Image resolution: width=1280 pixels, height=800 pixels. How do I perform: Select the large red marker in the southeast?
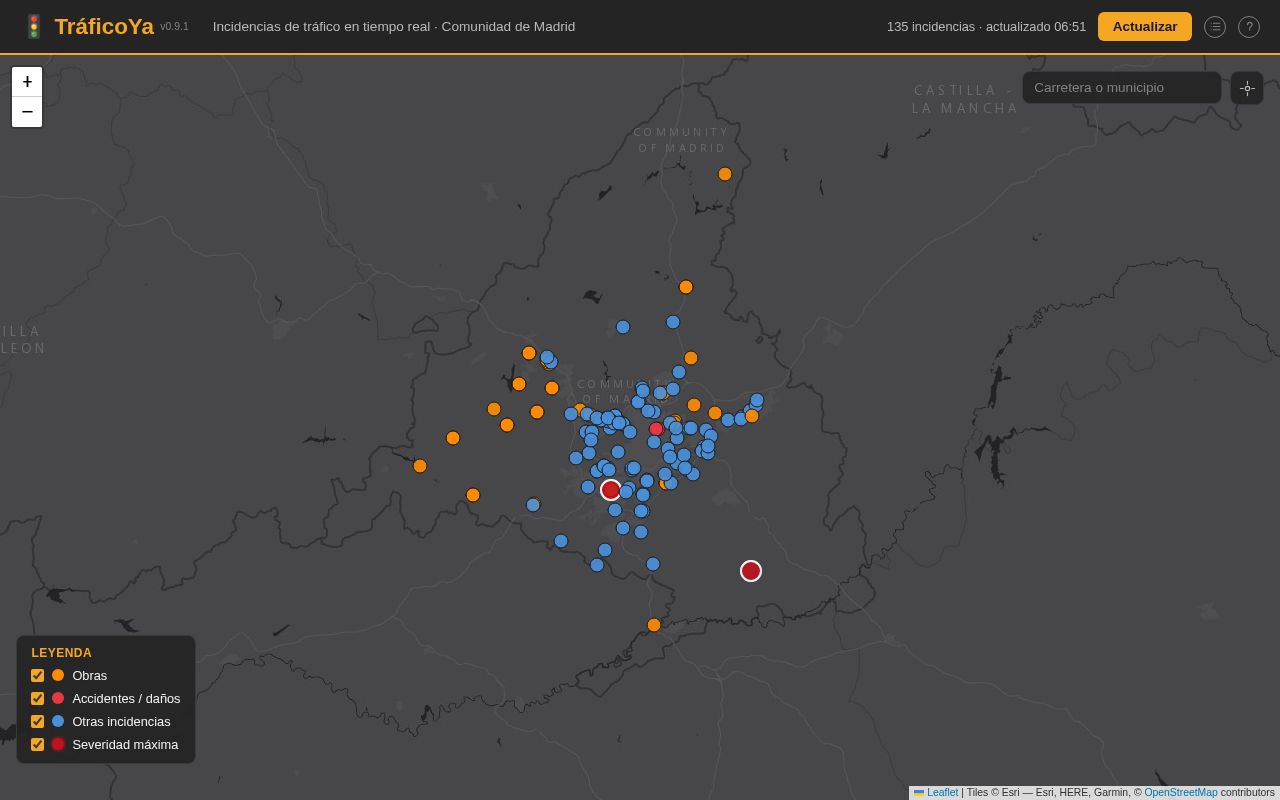(x=751, y=571)
